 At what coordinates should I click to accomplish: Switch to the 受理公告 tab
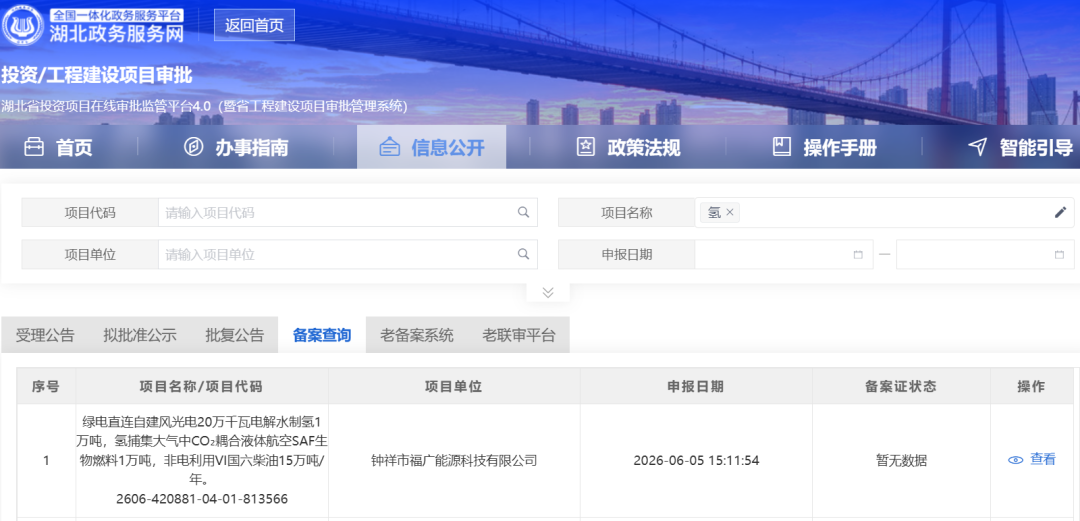pyautogui.click(x=45, y=336)
